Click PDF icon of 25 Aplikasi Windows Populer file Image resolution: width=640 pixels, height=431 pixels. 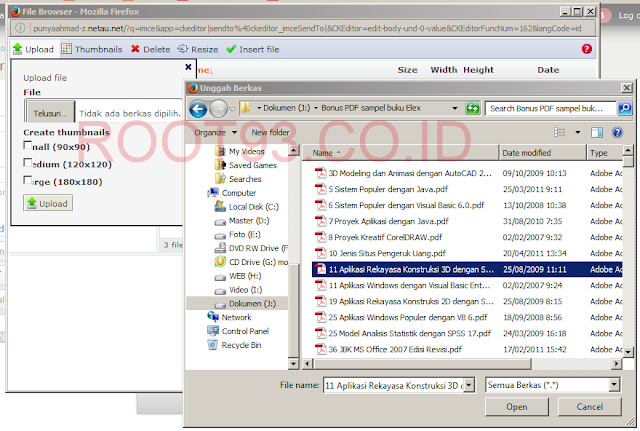tap(321, 317)
